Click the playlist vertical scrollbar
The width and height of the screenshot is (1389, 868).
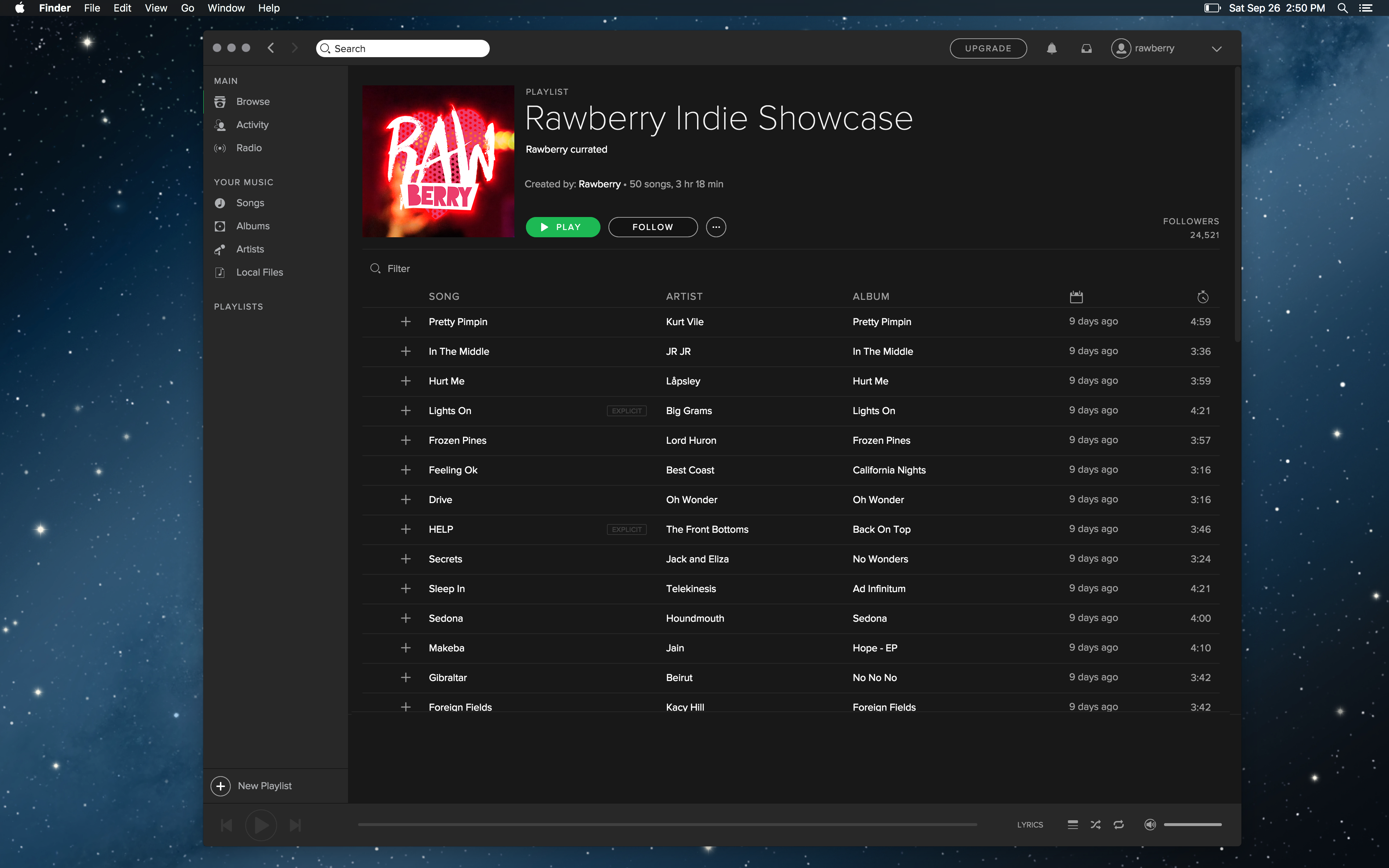[x=1237, y=205]
